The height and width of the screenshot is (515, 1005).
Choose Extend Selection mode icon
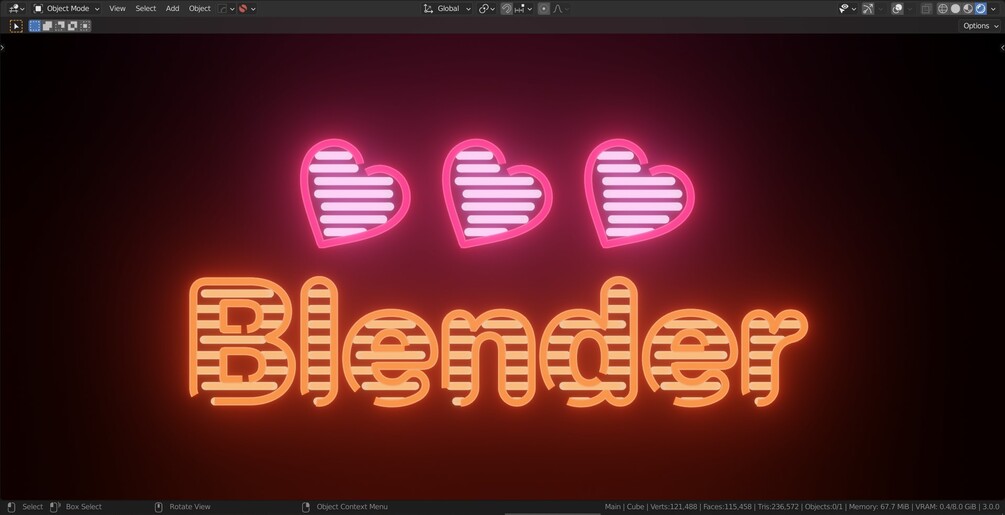tap(47, 26)
